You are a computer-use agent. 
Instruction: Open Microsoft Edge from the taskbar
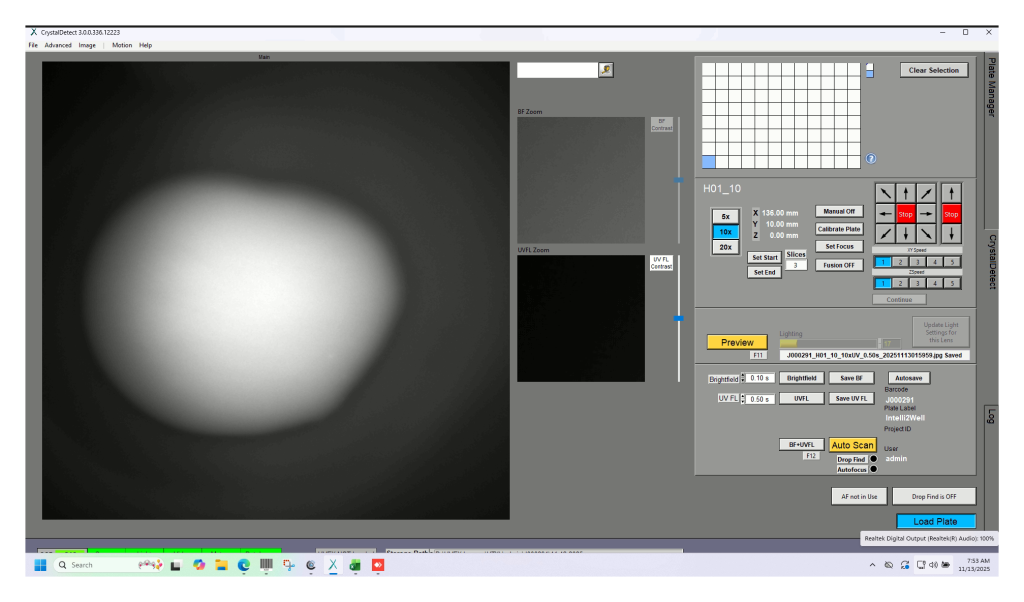(x=243, y=565)
